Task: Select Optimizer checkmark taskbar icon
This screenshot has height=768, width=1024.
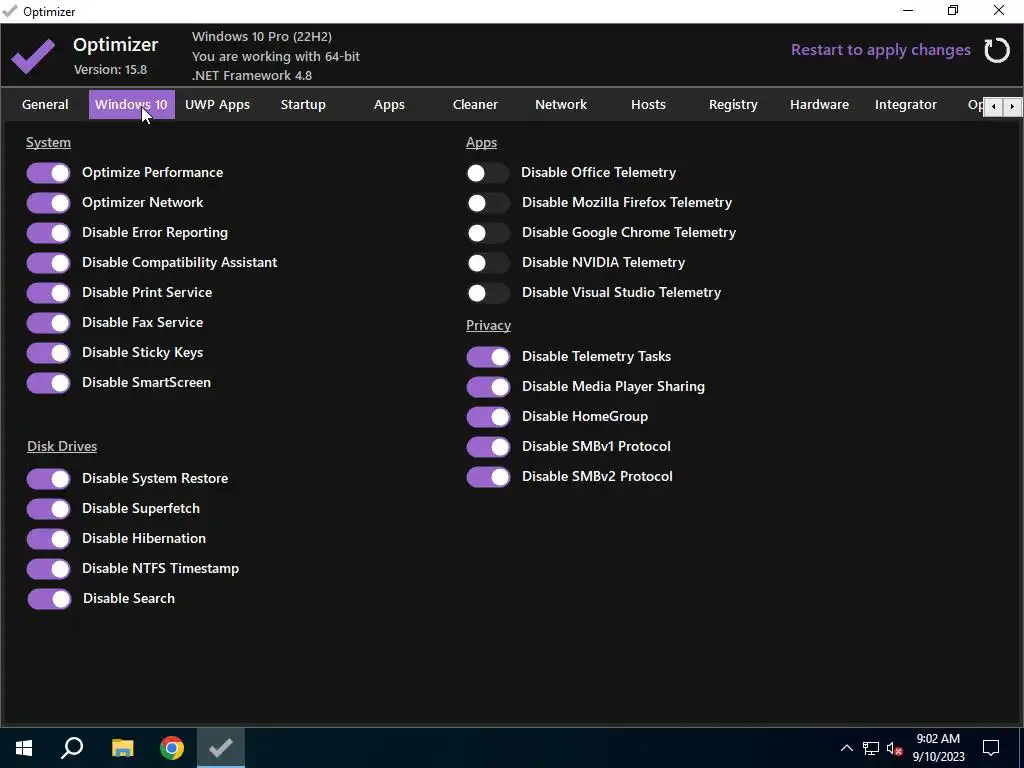Action: 221,748
